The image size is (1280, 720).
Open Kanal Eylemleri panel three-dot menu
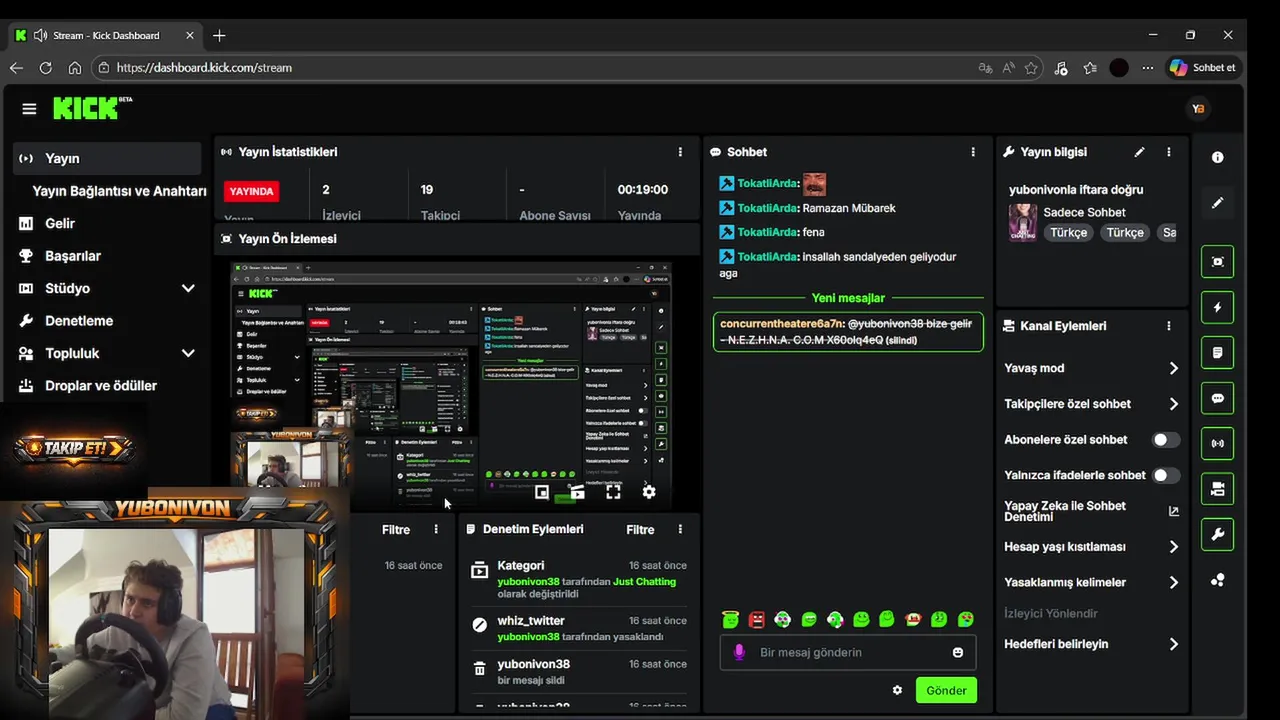[x=1169, y=326]
